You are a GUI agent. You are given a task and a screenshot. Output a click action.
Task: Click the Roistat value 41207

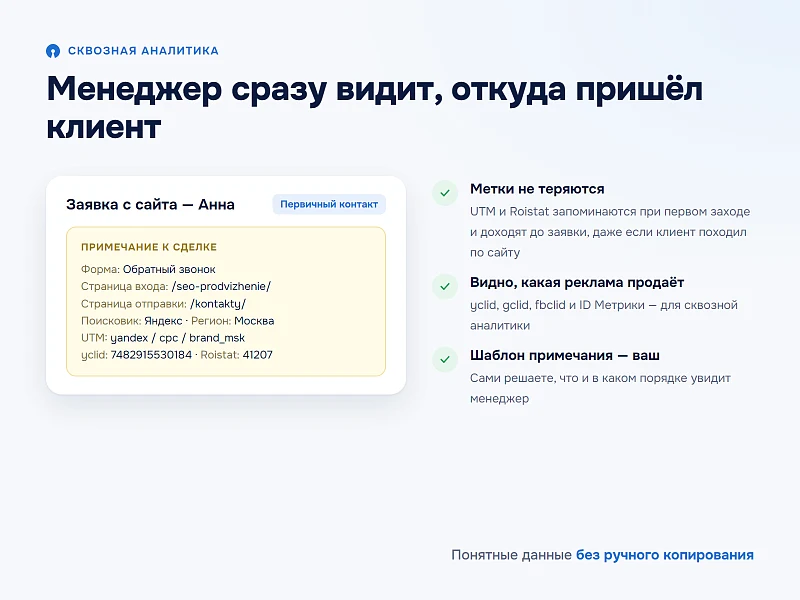click(x=258, y=355)
